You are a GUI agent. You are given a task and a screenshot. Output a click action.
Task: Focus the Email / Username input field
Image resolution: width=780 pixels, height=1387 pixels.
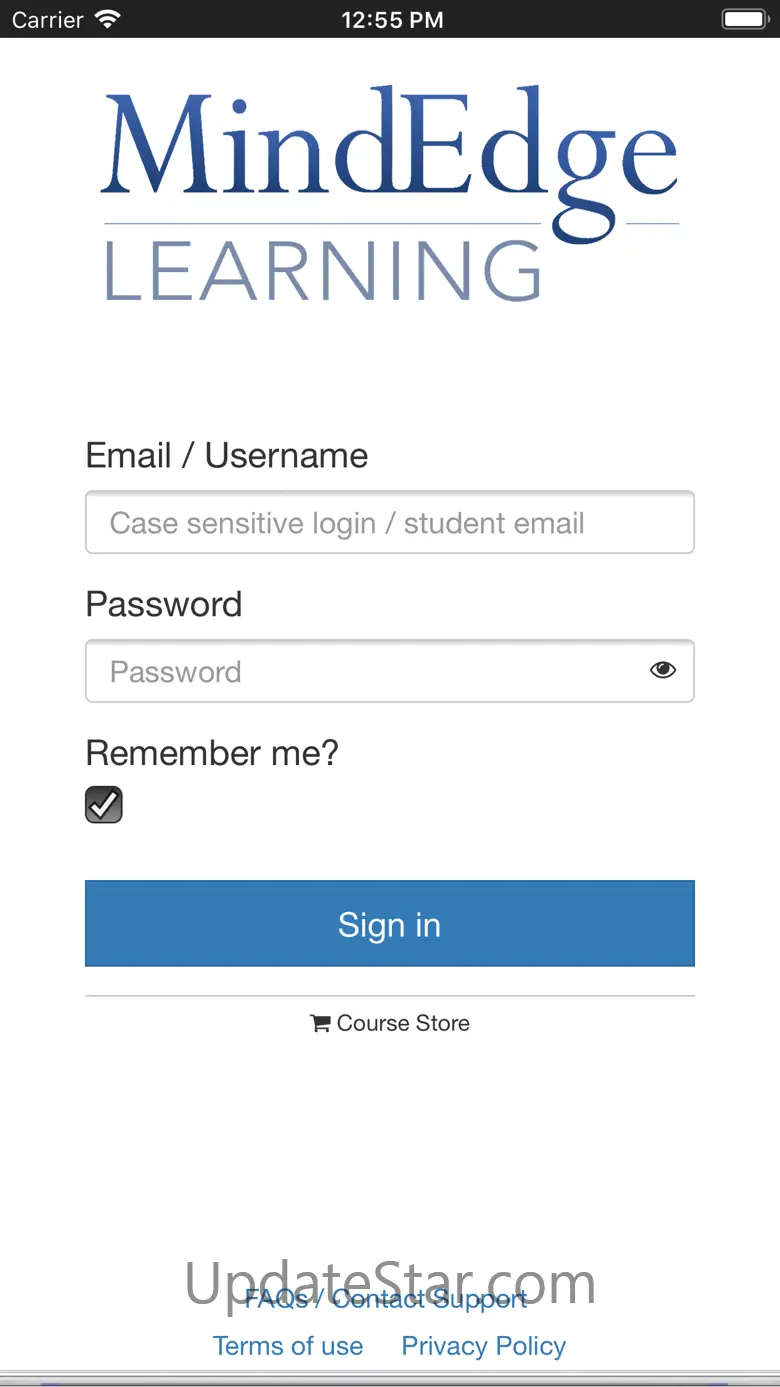click(x=390, y=522)
